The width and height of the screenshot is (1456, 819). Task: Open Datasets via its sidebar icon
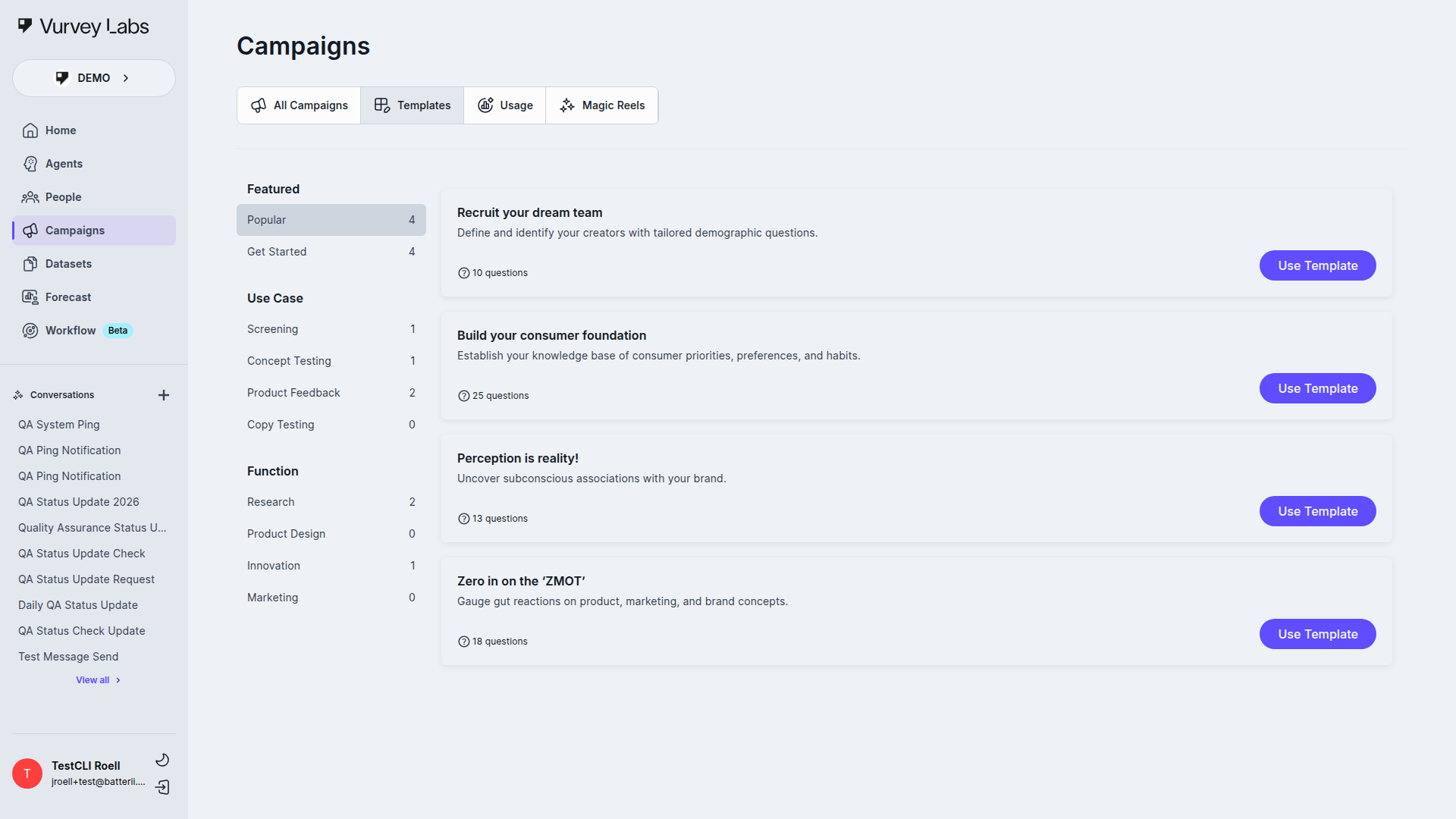tap(30, 263)
